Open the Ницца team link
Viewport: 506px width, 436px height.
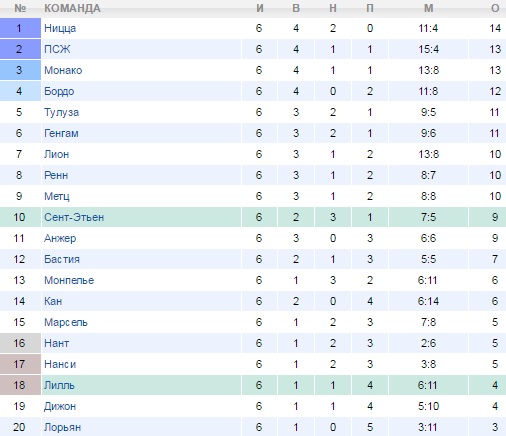[x=60, y=28]
